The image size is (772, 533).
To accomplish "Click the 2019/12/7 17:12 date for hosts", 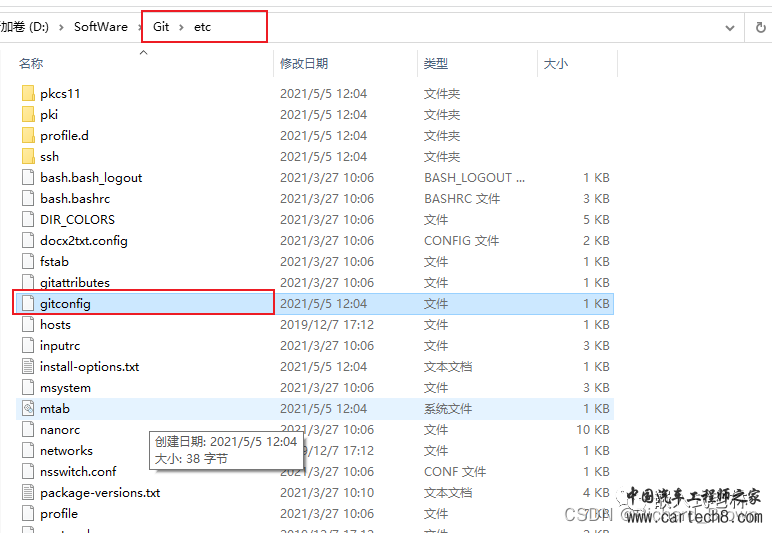I will click(x=327, y=325).
